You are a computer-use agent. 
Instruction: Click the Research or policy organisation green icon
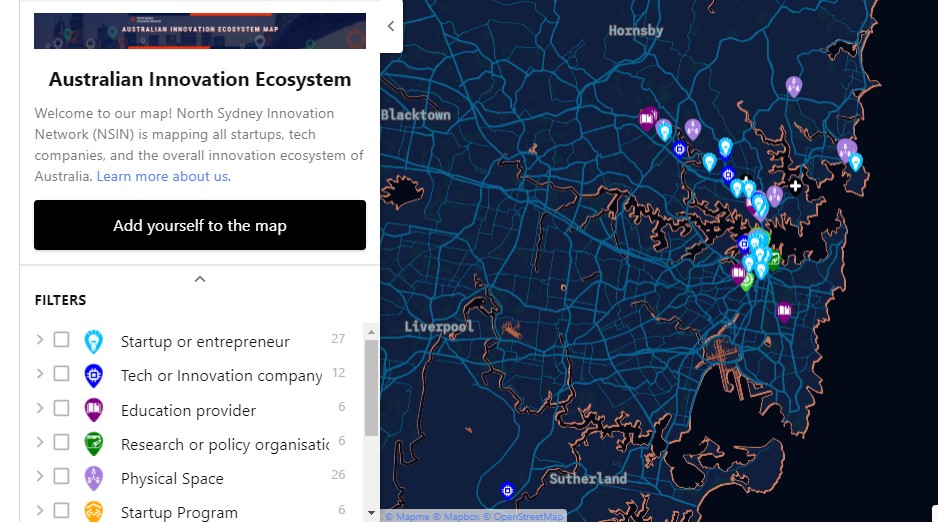tap(93, 444)
